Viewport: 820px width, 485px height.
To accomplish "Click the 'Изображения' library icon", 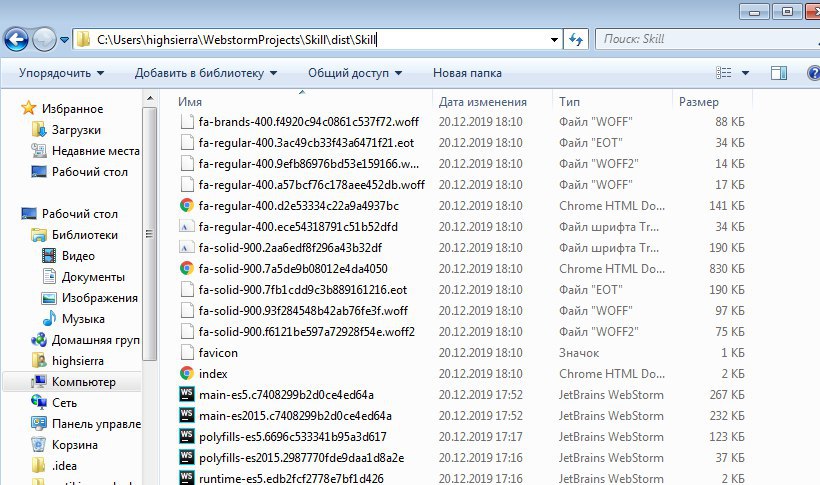I will pos(49,298).
